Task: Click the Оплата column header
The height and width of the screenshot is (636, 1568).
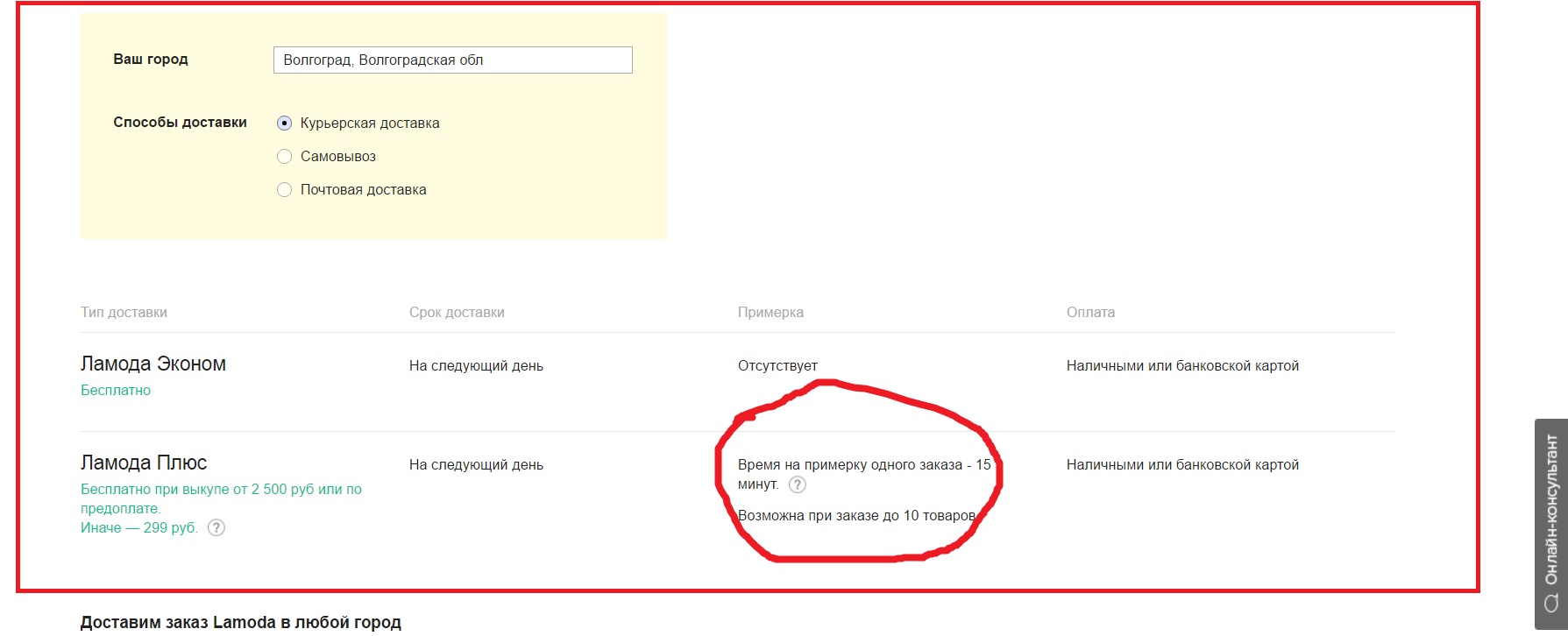Action: pyautogui.click(x=1090, y=313)
